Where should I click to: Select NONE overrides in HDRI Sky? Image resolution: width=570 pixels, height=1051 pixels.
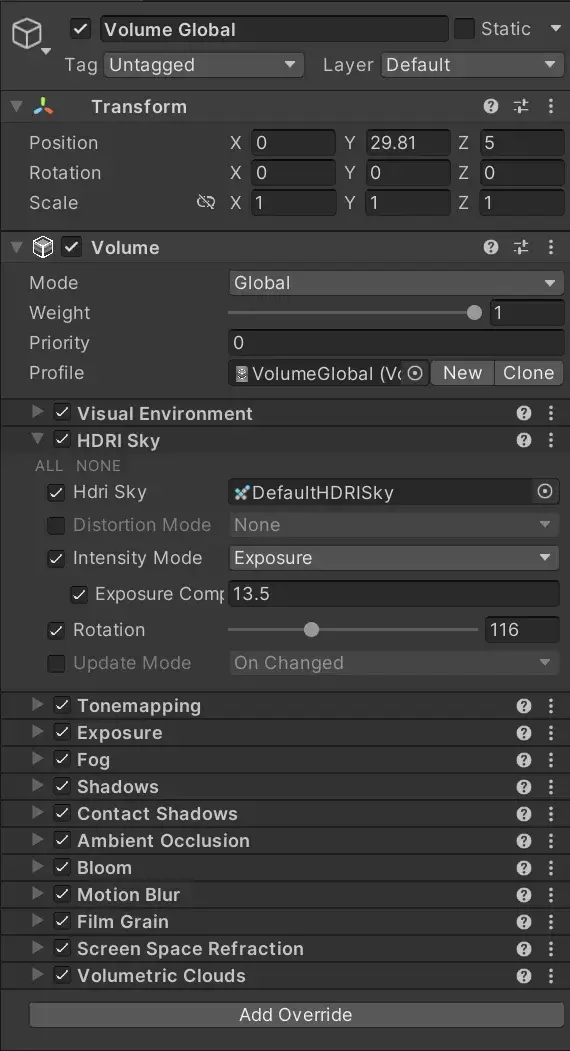98,466
